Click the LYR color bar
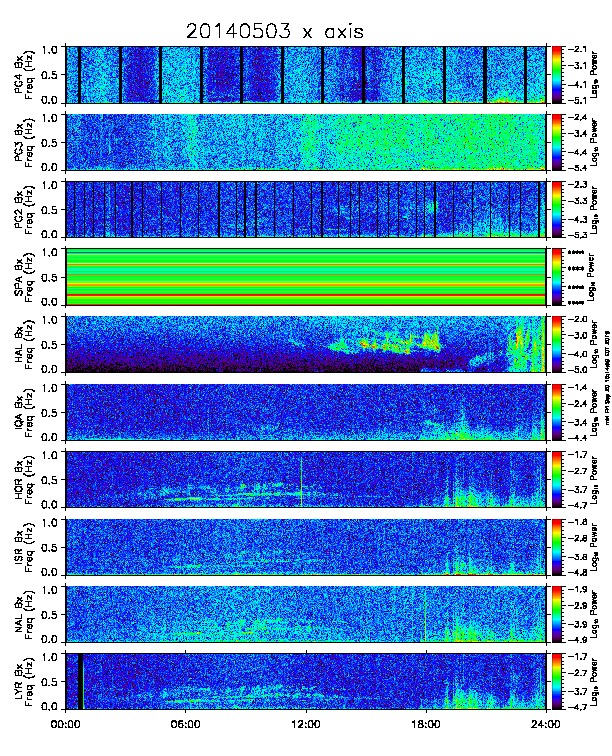Screen dimensions: 612x756 point(557,682)
